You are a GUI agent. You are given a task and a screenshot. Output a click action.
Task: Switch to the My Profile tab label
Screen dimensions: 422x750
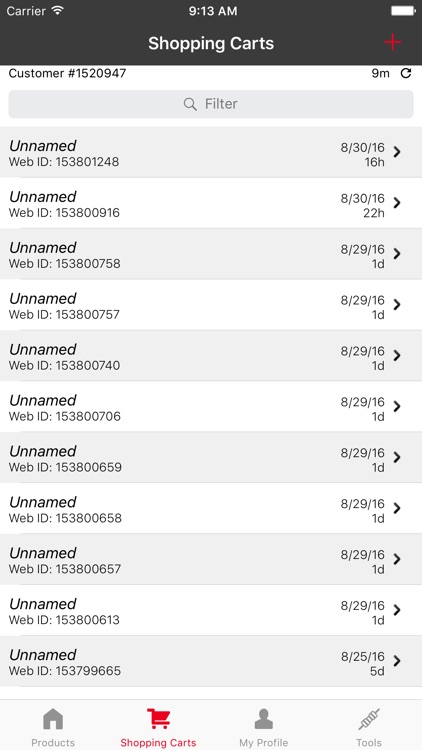[x=264, y=743]
